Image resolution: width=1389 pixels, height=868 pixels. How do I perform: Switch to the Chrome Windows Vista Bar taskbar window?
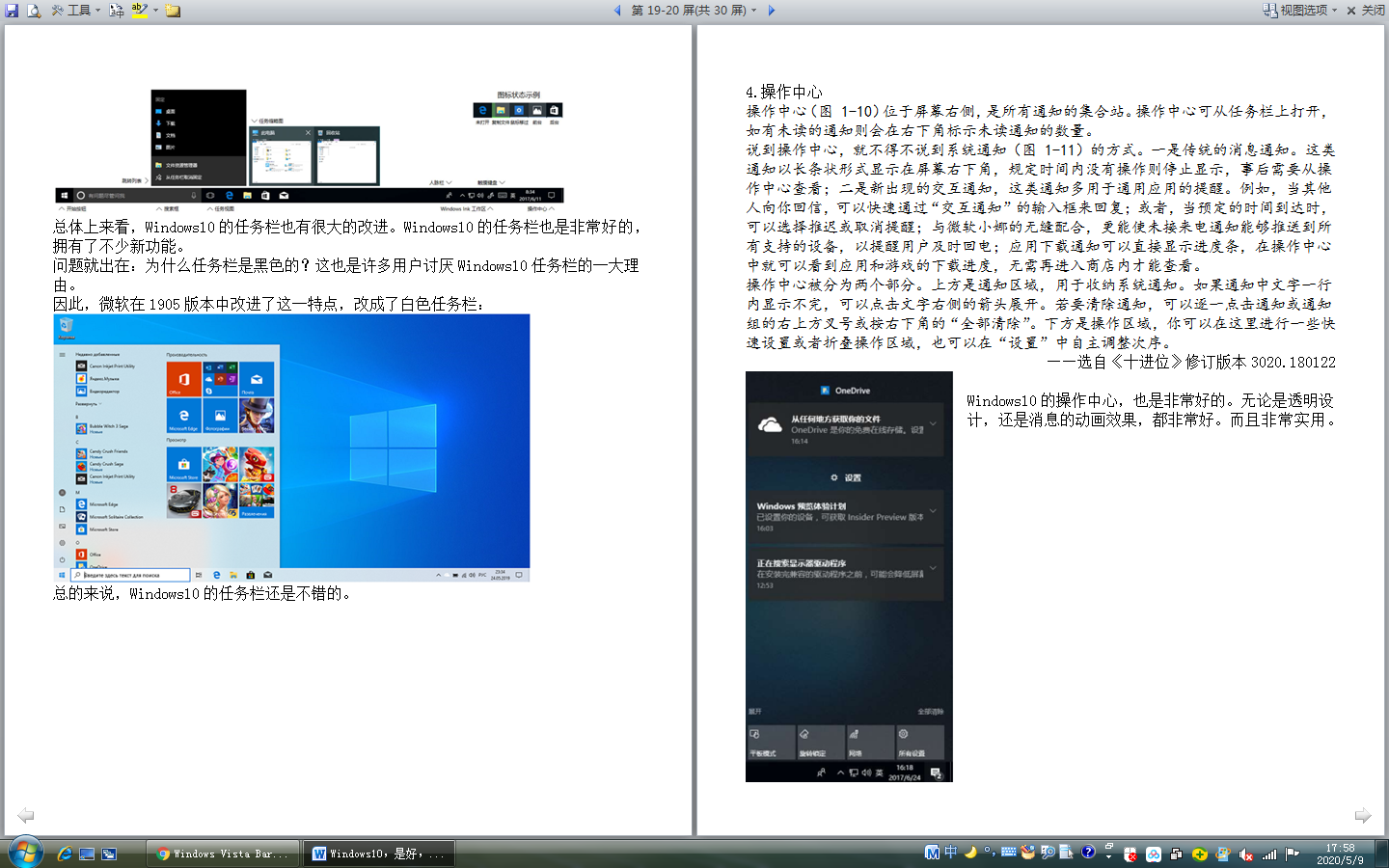(223, 854)
